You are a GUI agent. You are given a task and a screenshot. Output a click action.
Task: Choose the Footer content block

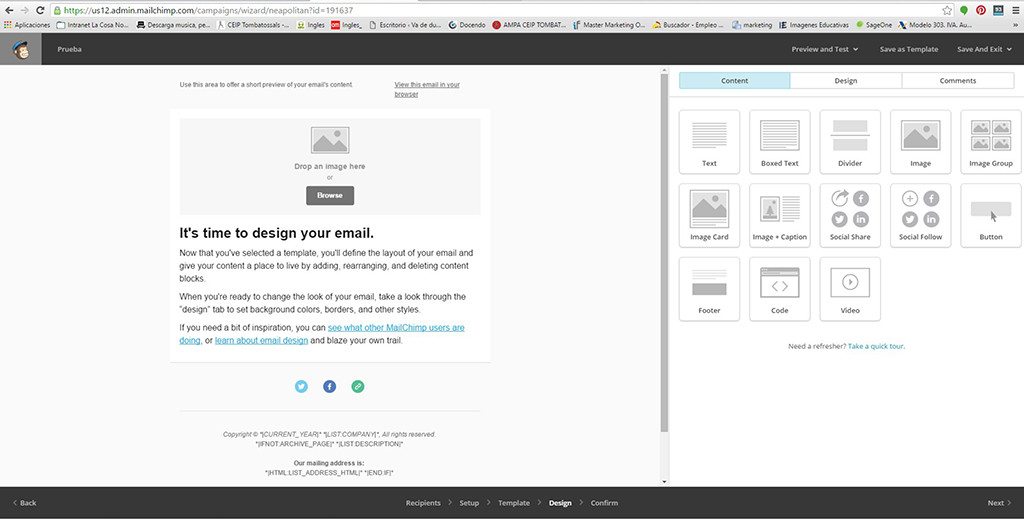pos(709,289)
